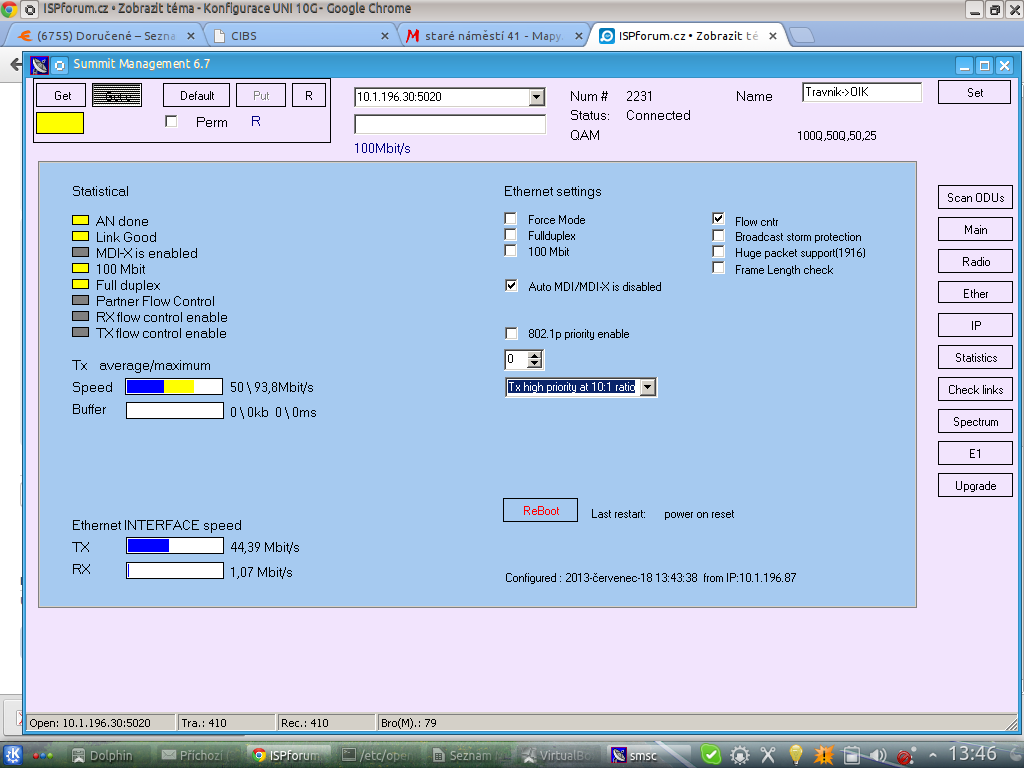Click the Chrome back arrow
1024x768 pixels.
coord(16,64)
